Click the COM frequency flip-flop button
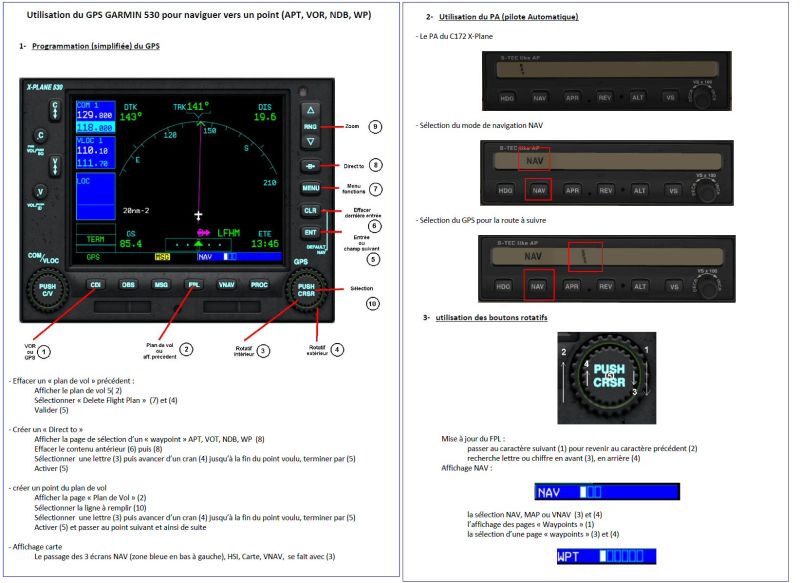 55,110
